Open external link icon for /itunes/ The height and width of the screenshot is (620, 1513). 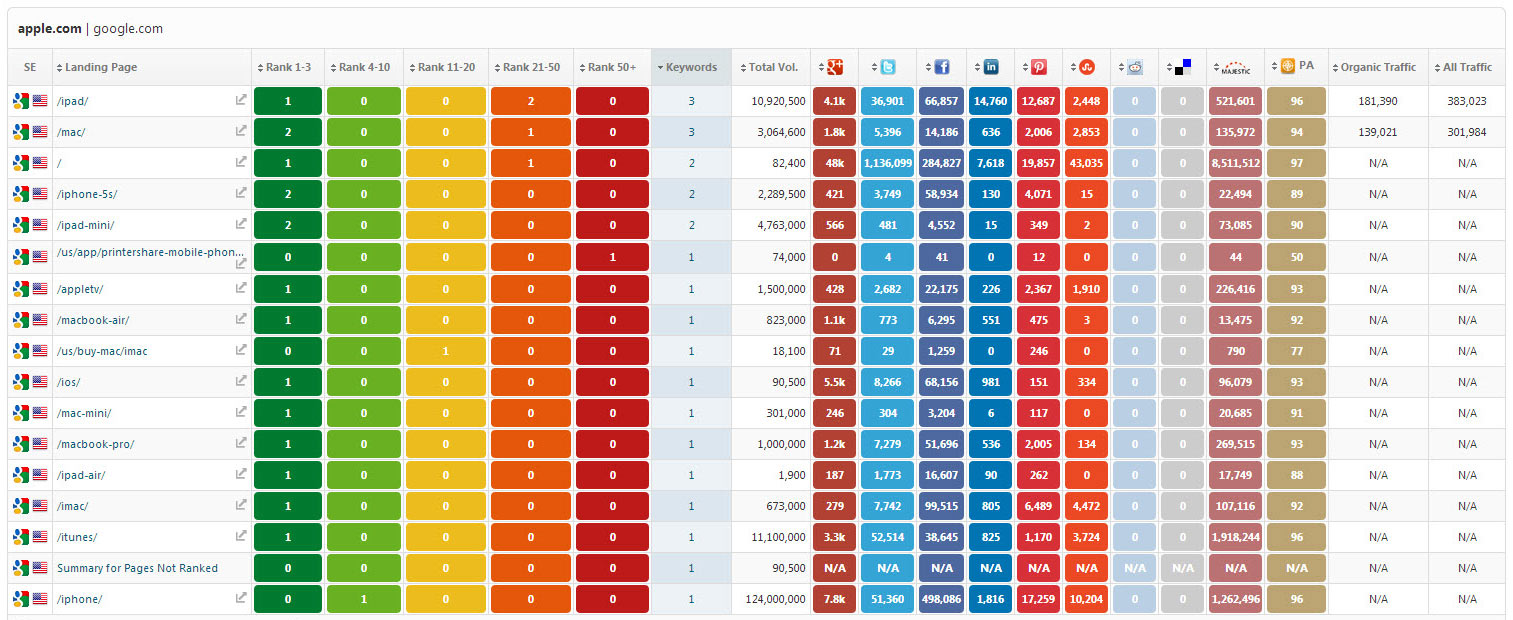(x=241, y=536)
